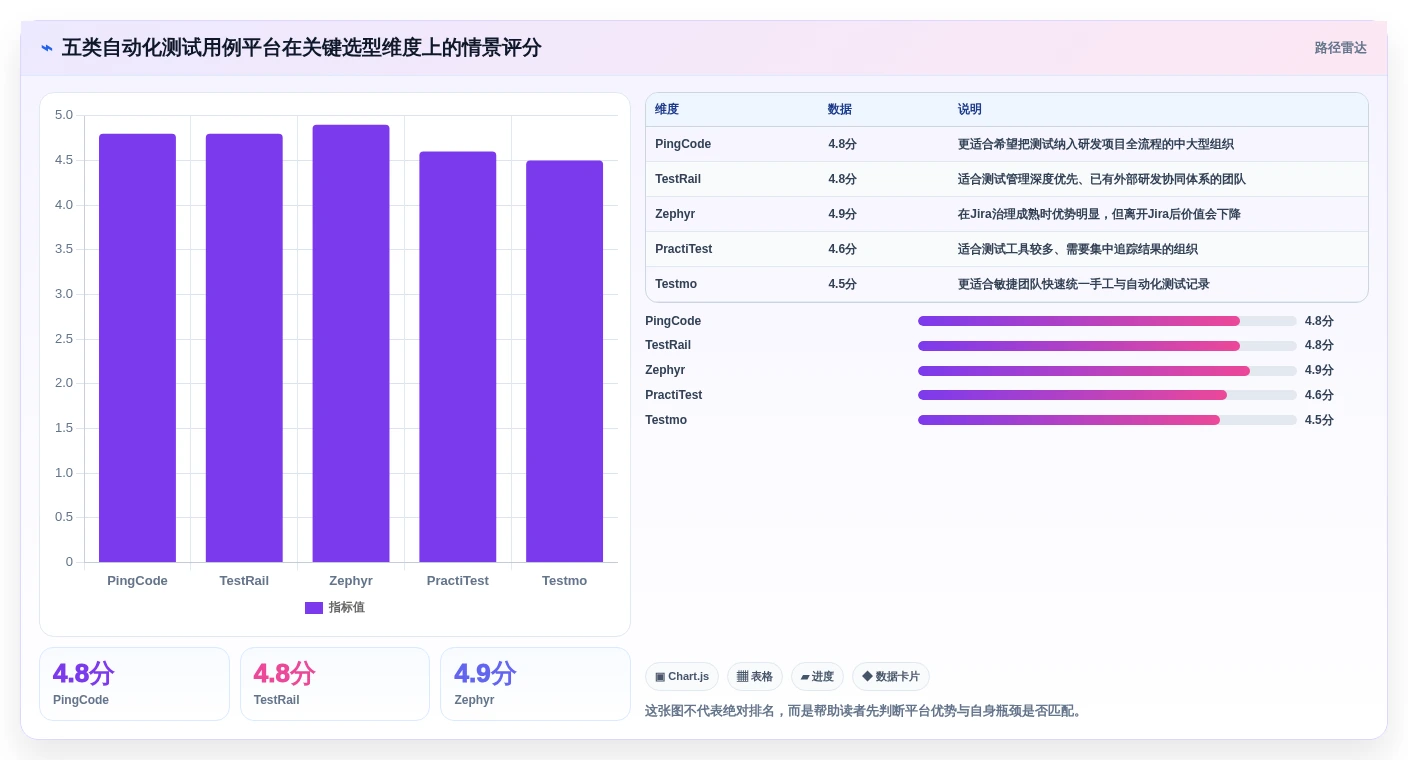
Task: Click the PingCode label in the progress list
Action: [673, 321]
